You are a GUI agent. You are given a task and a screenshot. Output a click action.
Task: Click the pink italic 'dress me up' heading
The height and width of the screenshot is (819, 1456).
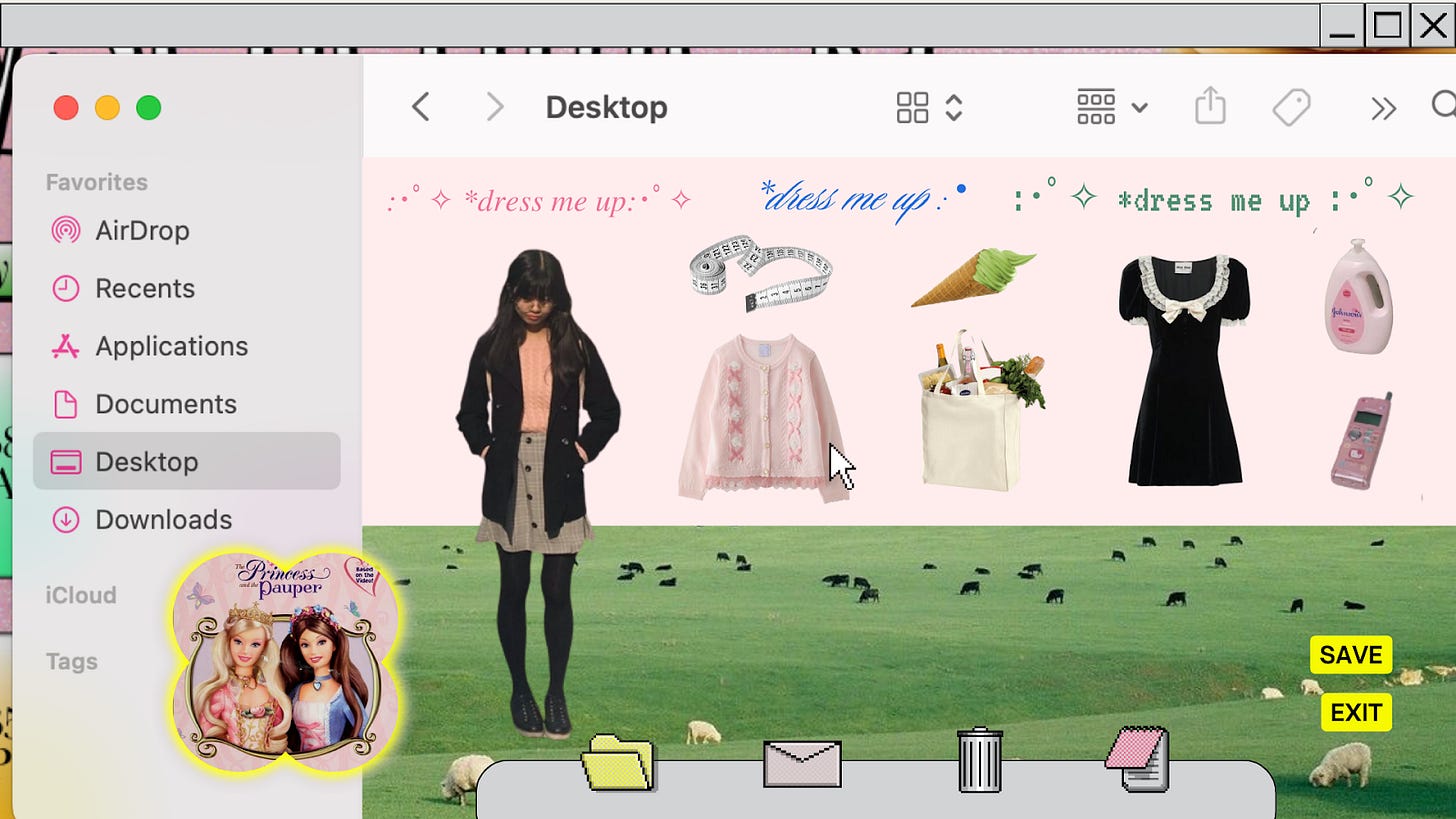(x=540, y=201)
